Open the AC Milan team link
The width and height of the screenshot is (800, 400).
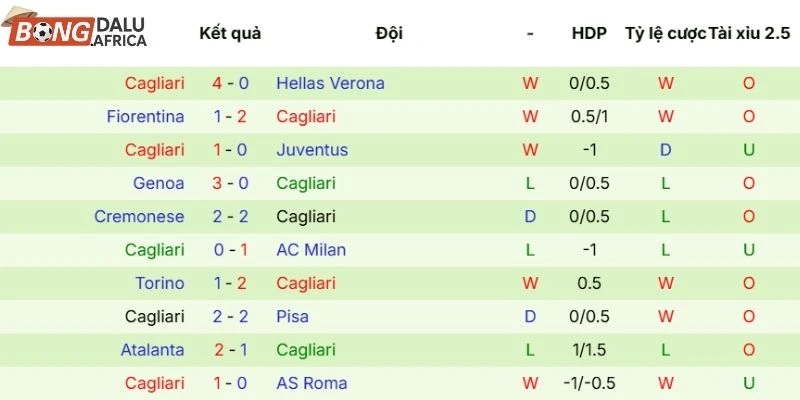tap(311, 250)
